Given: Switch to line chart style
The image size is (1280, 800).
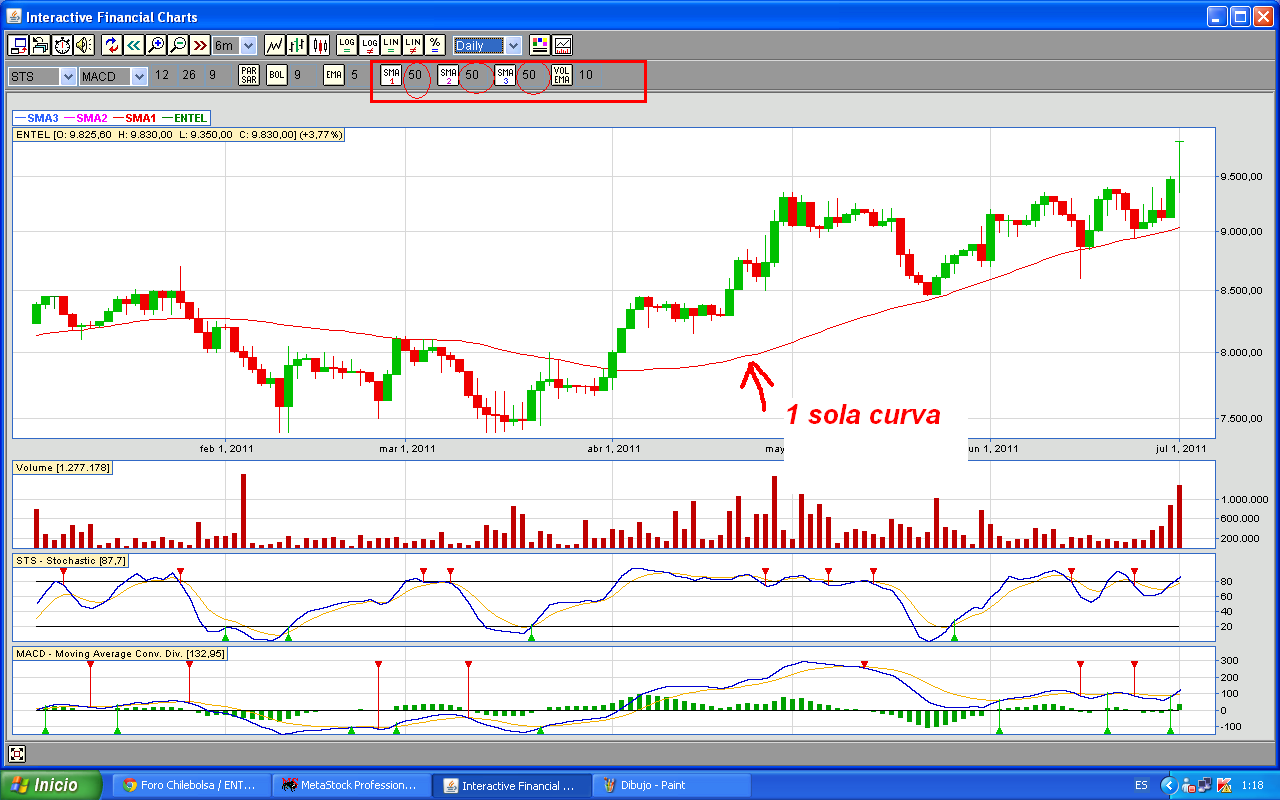Looking at the screenshot, I should tap(274, 45).
